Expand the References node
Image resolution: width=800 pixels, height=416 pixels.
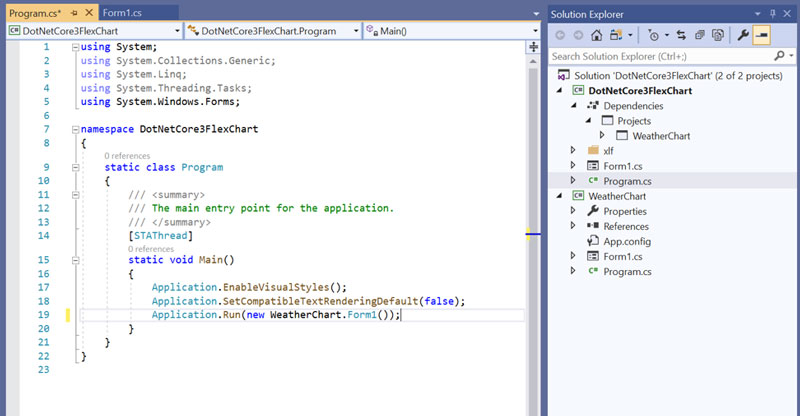[x=573, y=226]
